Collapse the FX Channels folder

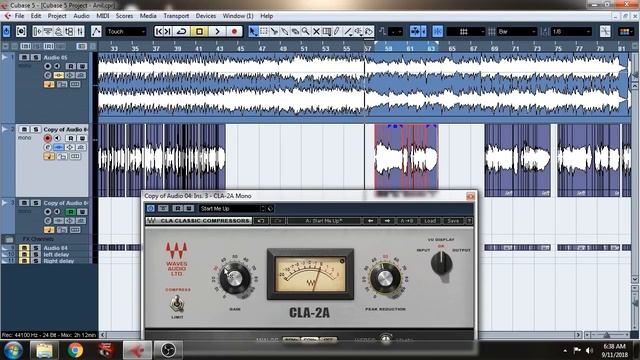coord(9,239)
